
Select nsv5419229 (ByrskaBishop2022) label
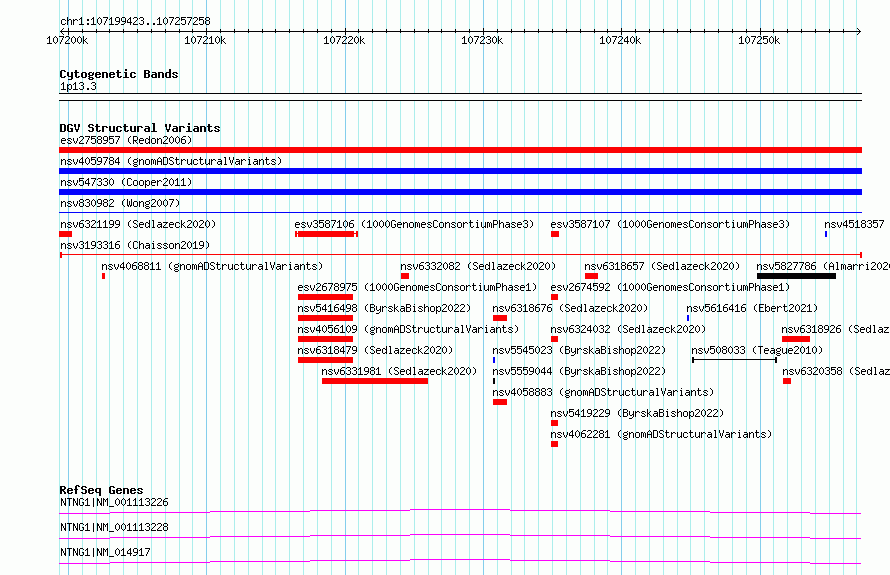click(x=637, y=413)
